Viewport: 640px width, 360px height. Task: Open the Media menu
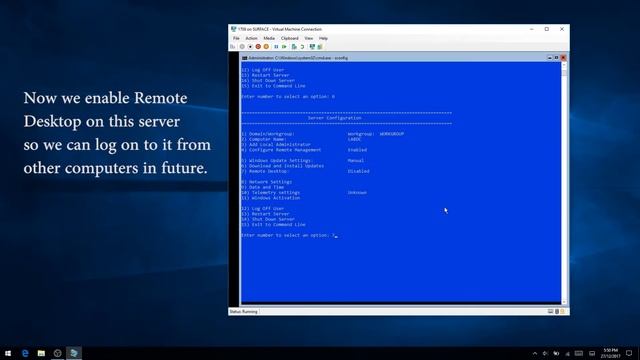269,38
